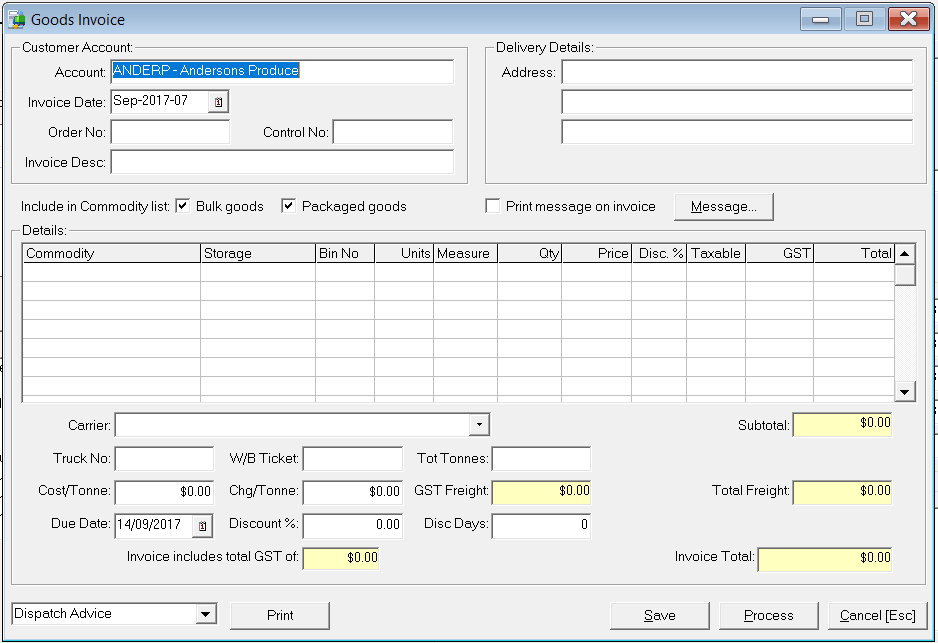Cancel the invoice with Cancel [Esc]
938x643 pixels.
coord(878,615)
